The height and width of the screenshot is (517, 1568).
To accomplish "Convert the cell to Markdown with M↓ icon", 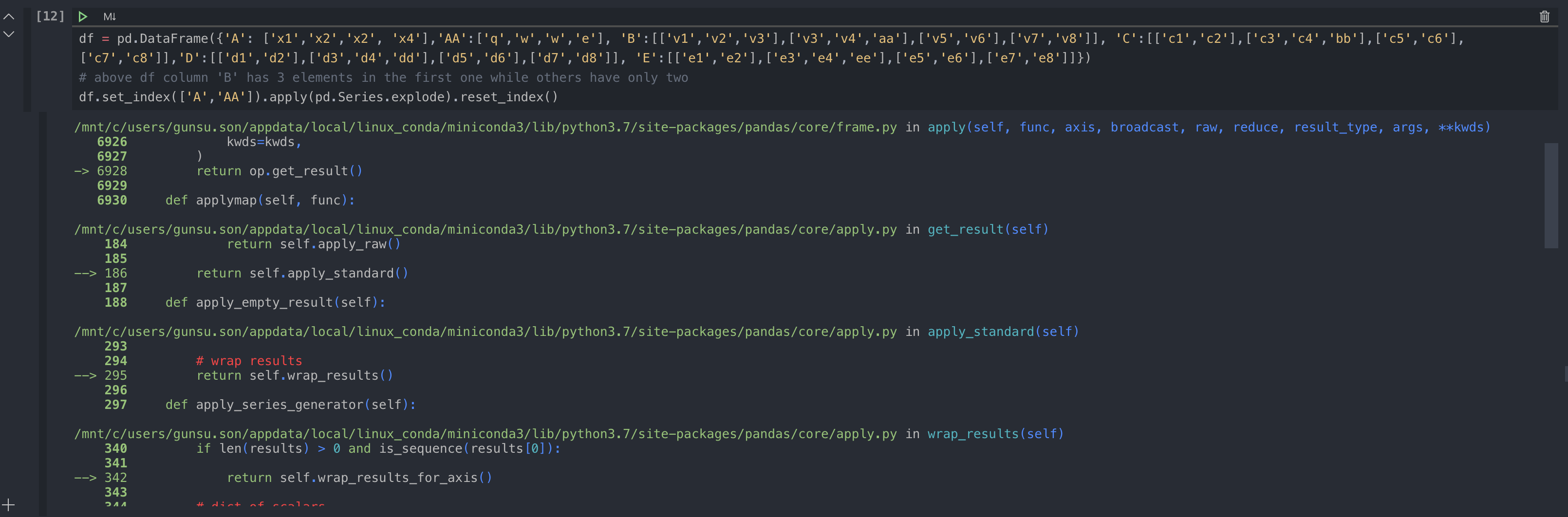I will click(110, 17).
